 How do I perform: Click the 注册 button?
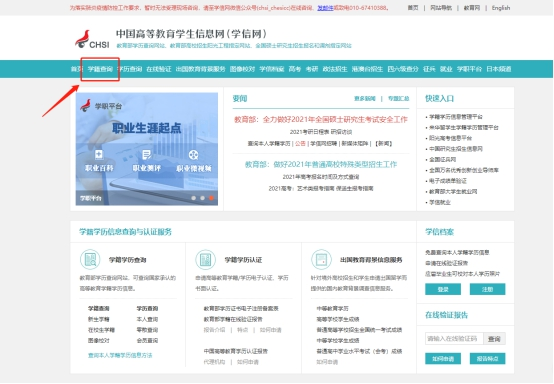[487, 289]
